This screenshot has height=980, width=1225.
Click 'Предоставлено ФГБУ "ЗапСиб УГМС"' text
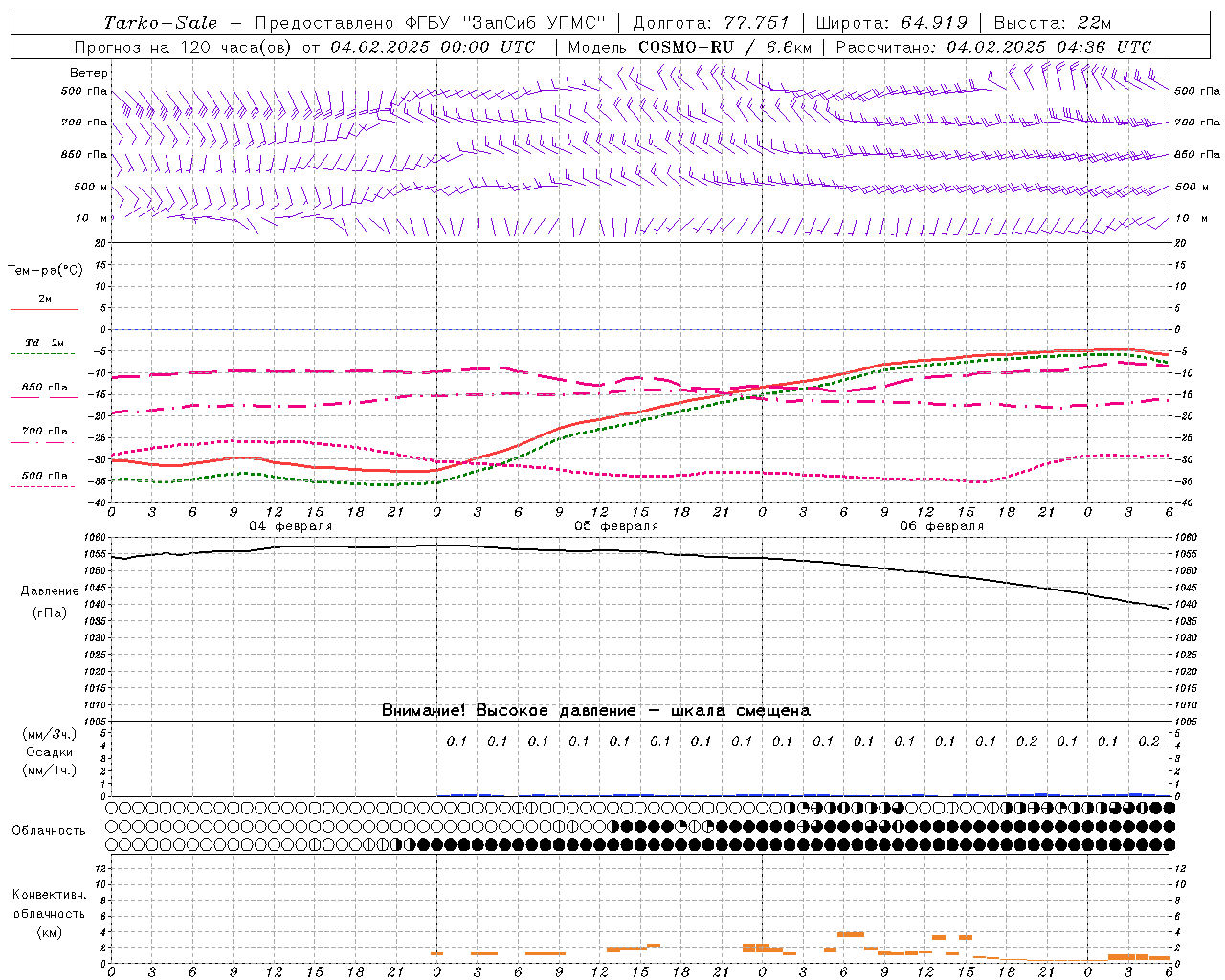coord(431,23)
